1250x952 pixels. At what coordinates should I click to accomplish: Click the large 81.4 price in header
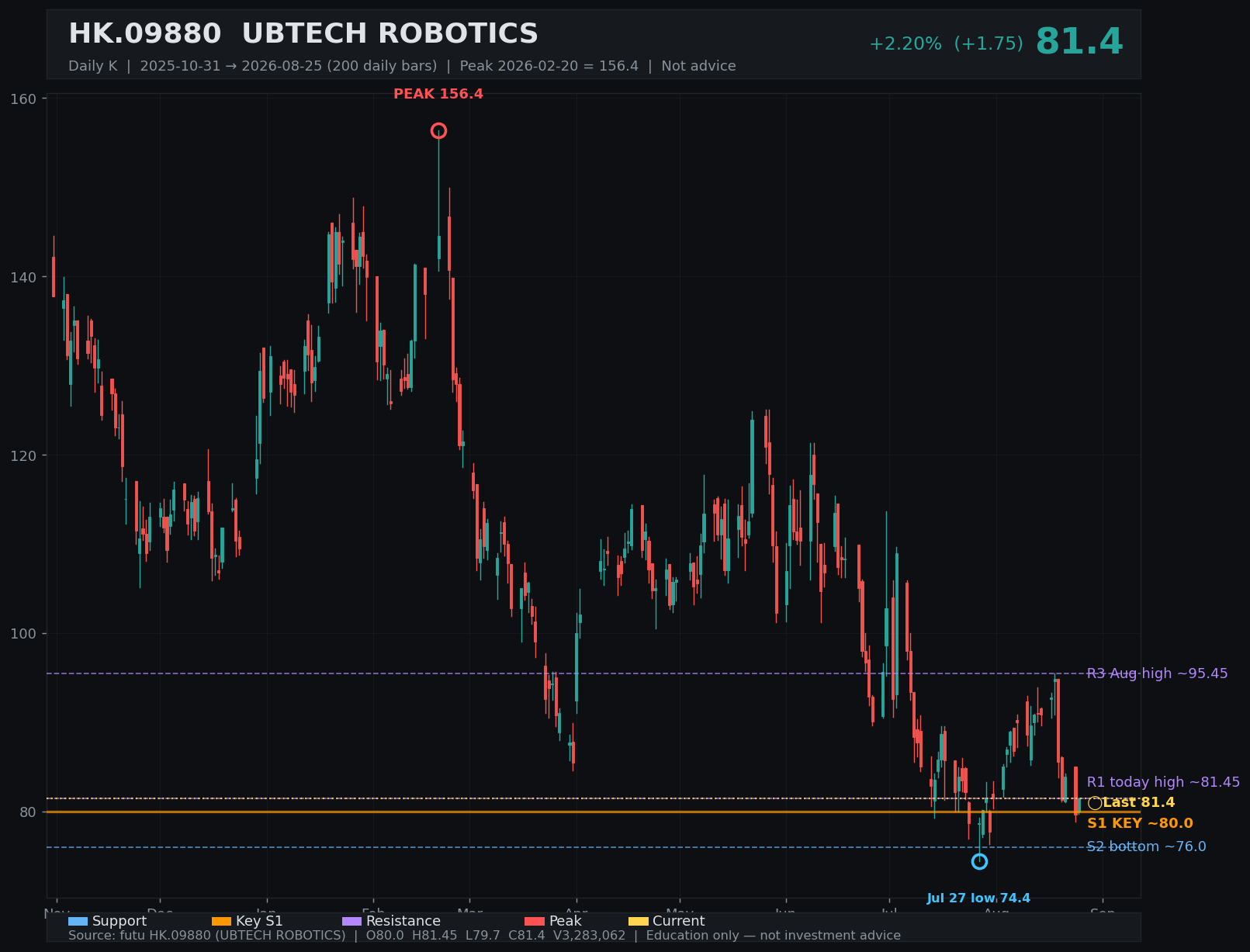(x=1079, y=42)
